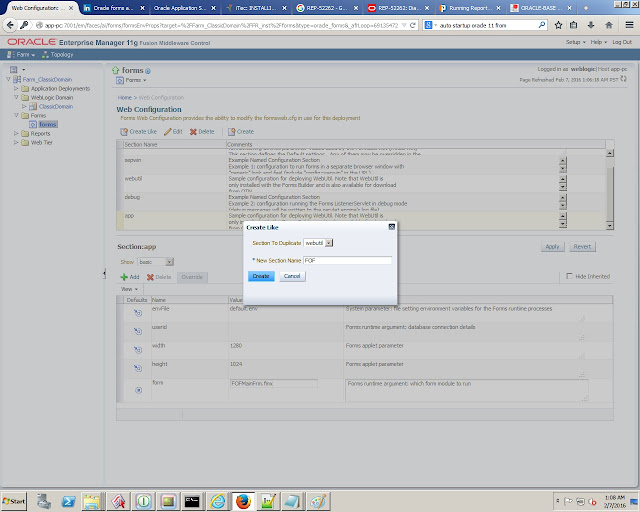Viewport: 640px width, 512px height.
Task: Click the default icon for width row
Action: pyautogui.click(x=138, y=350)
